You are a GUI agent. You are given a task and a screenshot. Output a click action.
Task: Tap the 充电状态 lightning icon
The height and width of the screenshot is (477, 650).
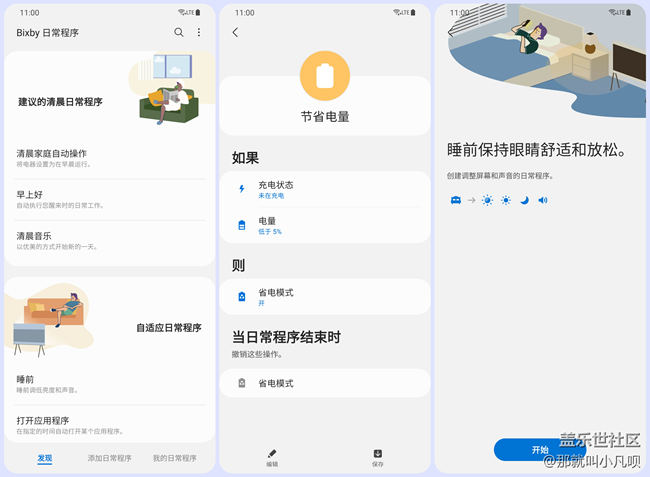click(x=241, y=189)
